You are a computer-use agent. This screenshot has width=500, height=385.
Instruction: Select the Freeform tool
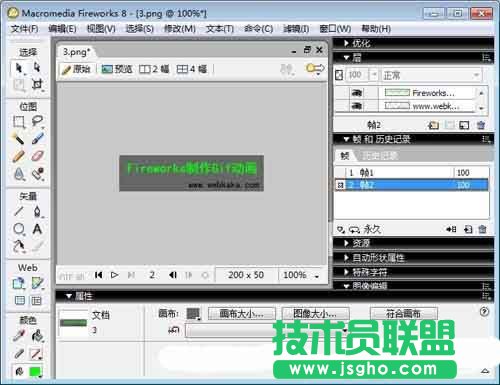(x=19, y=246)
